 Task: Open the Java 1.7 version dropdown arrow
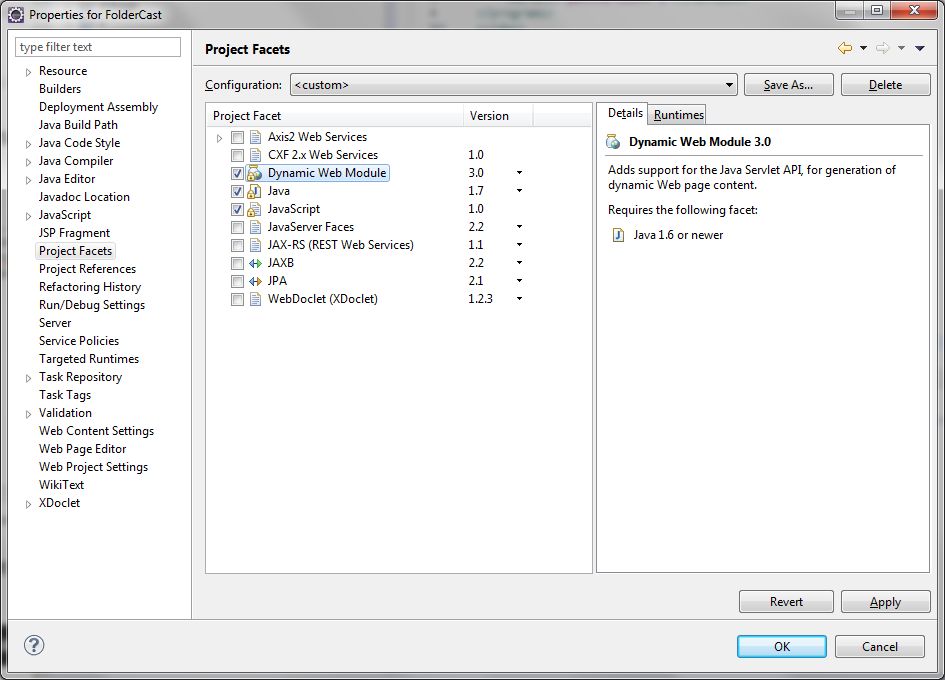click(x=519, y=191)
